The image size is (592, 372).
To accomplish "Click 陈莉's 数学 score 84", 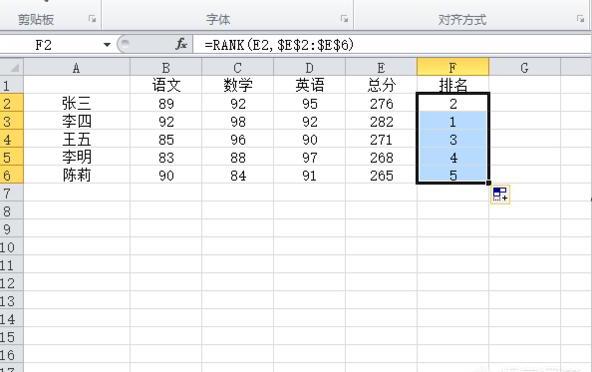I will click(237, 175).
